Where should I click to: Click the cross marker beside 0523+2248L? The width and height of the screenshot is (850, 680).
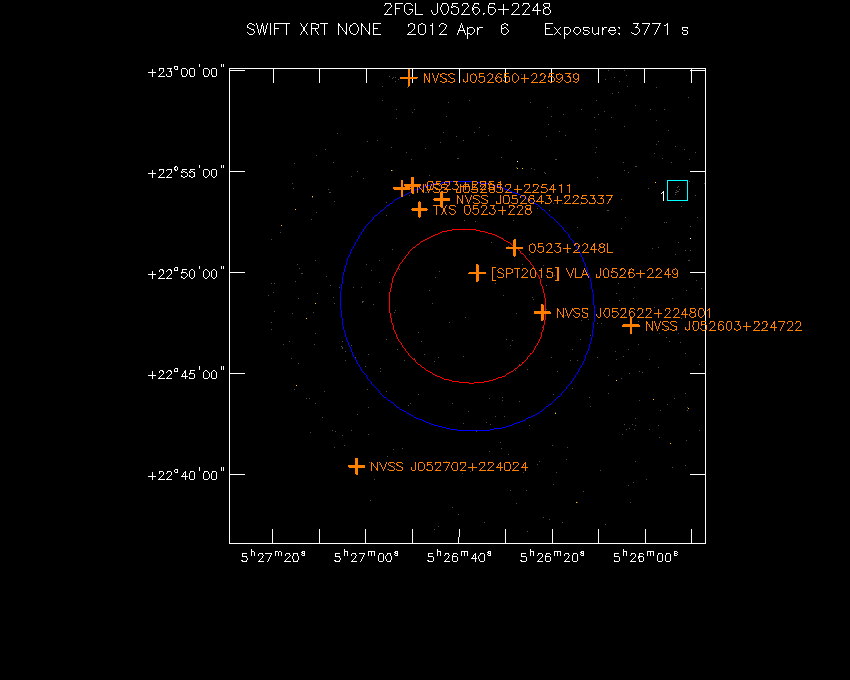point(514,248)
